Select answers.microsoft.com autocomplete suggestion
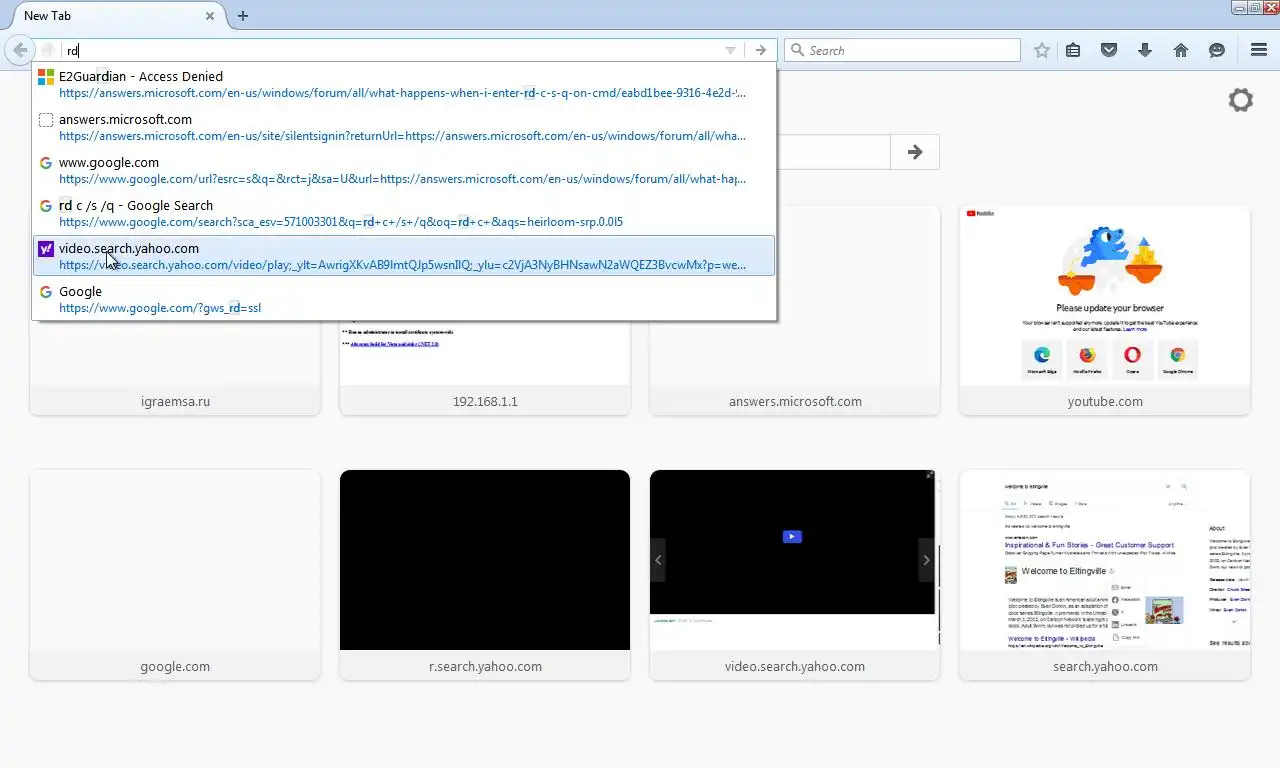 coord(404,127)
